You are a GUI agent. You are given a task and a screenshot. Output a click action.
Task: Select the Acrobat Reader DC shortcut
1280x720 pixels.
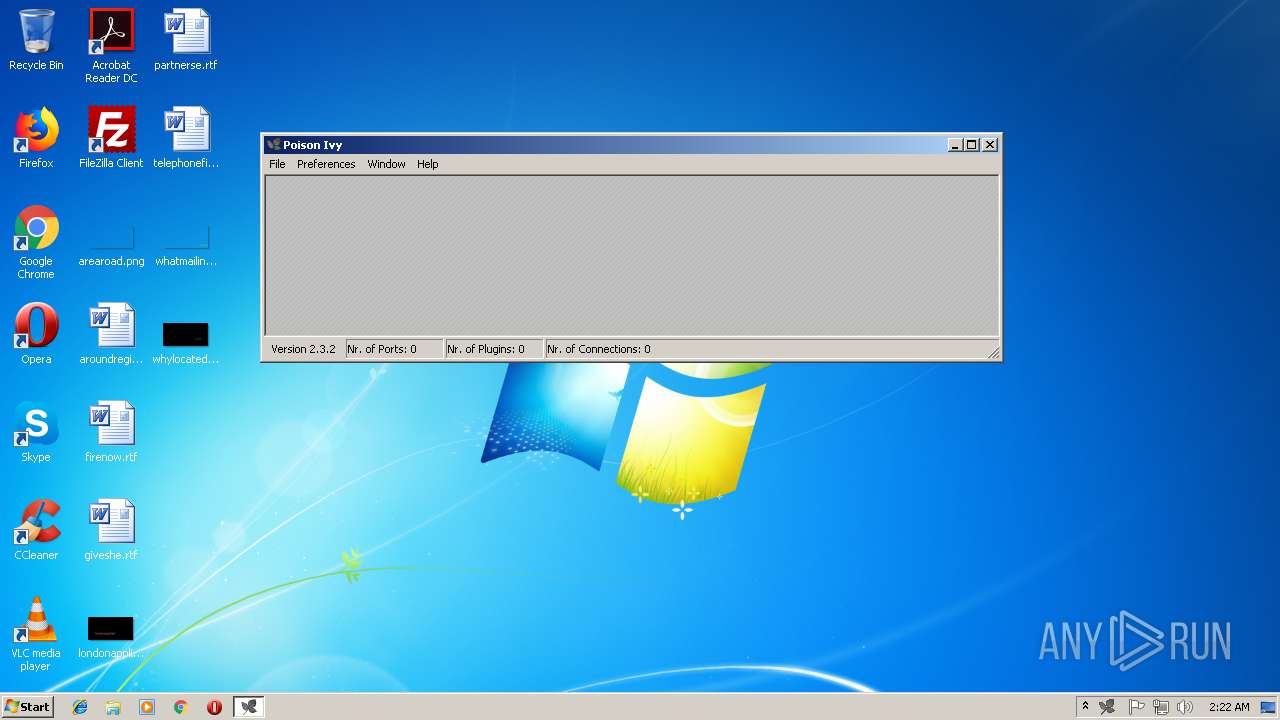(x=111, y=46)
